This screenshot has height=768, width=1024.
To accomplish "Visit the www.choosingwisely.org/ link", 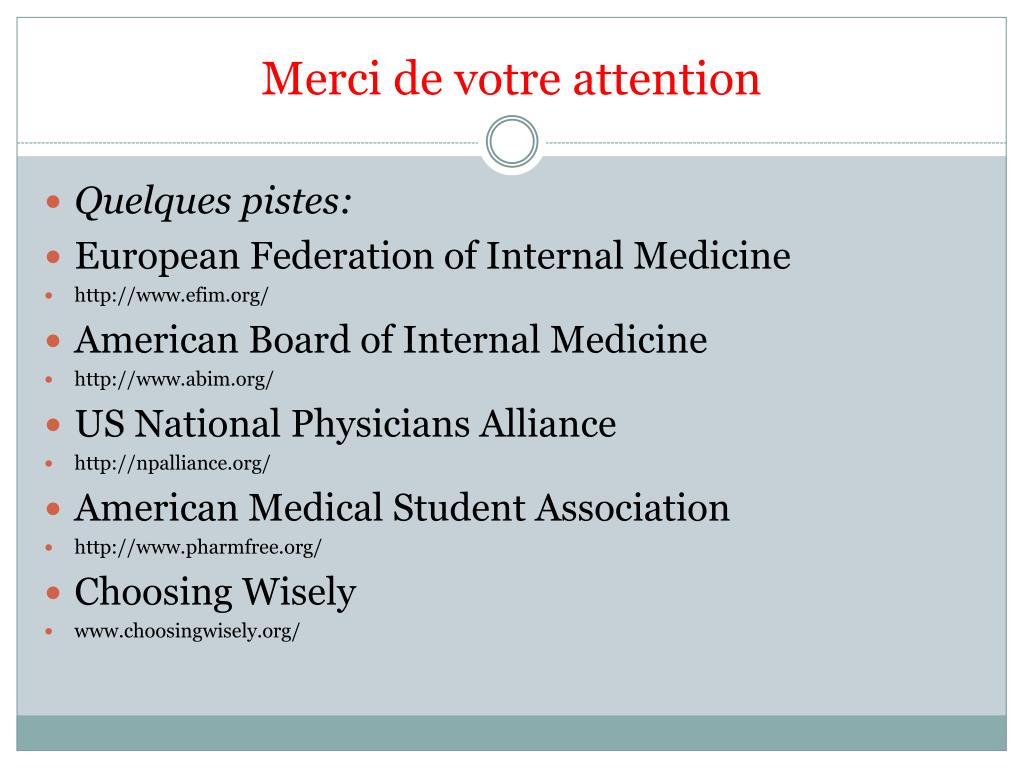I will [x=187, y=632].
